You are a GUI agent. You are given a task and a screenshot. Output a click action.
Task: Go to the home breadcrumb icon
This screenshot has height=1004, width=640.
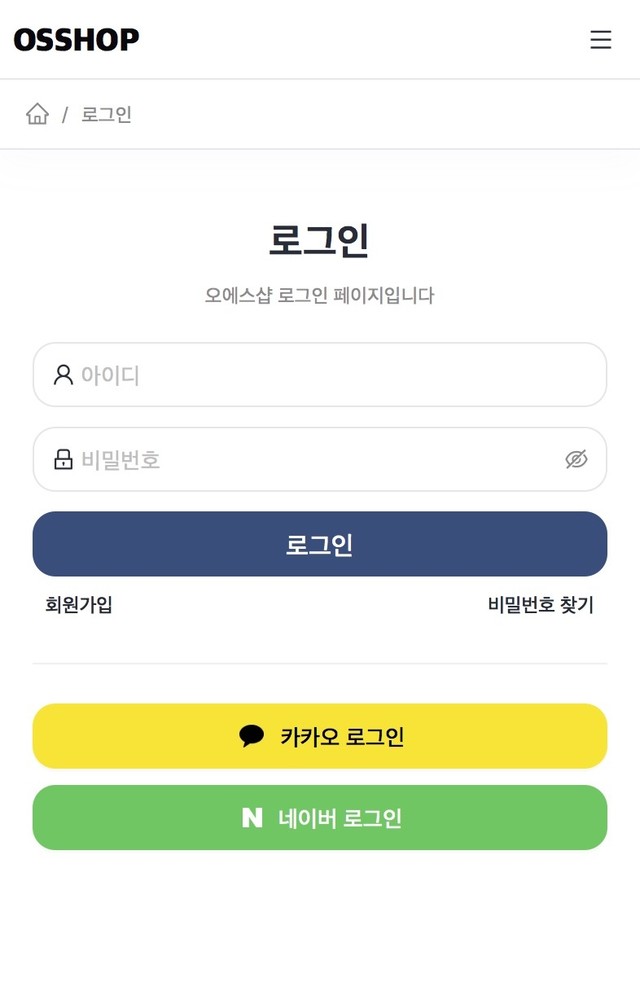pos(37,114)
